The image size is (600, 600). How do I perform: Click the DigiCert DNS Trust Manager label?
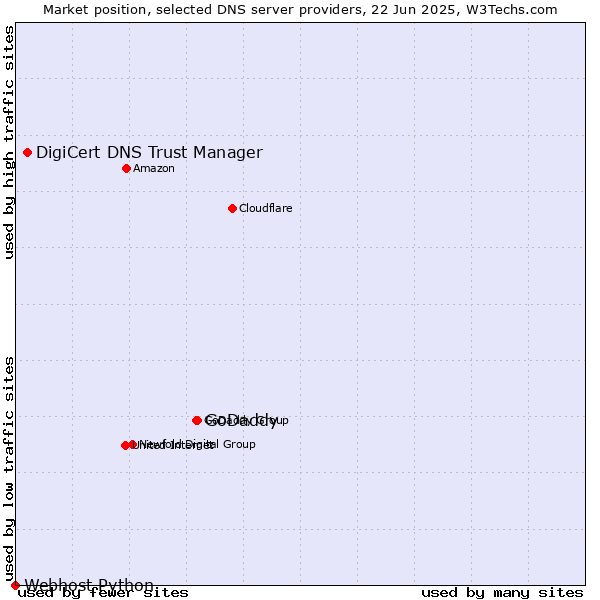coord(149,153)
